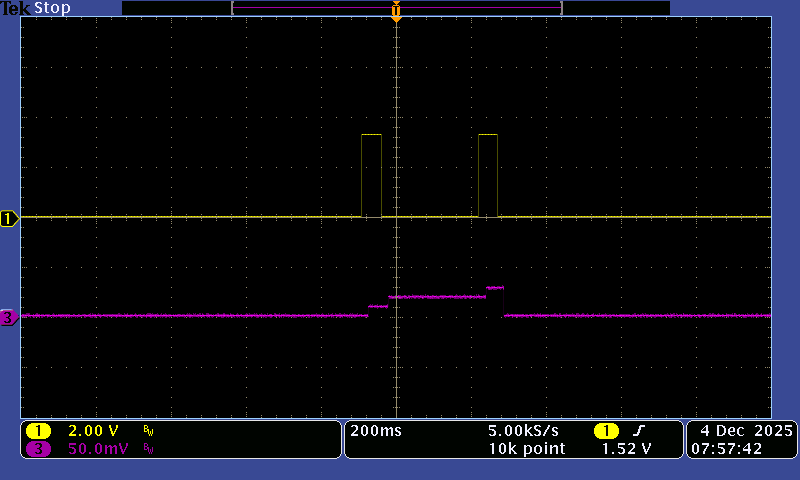Click the magenta channel 3 ground marker
The height and width of the screenshot is (480, 800).
point(9,318)
